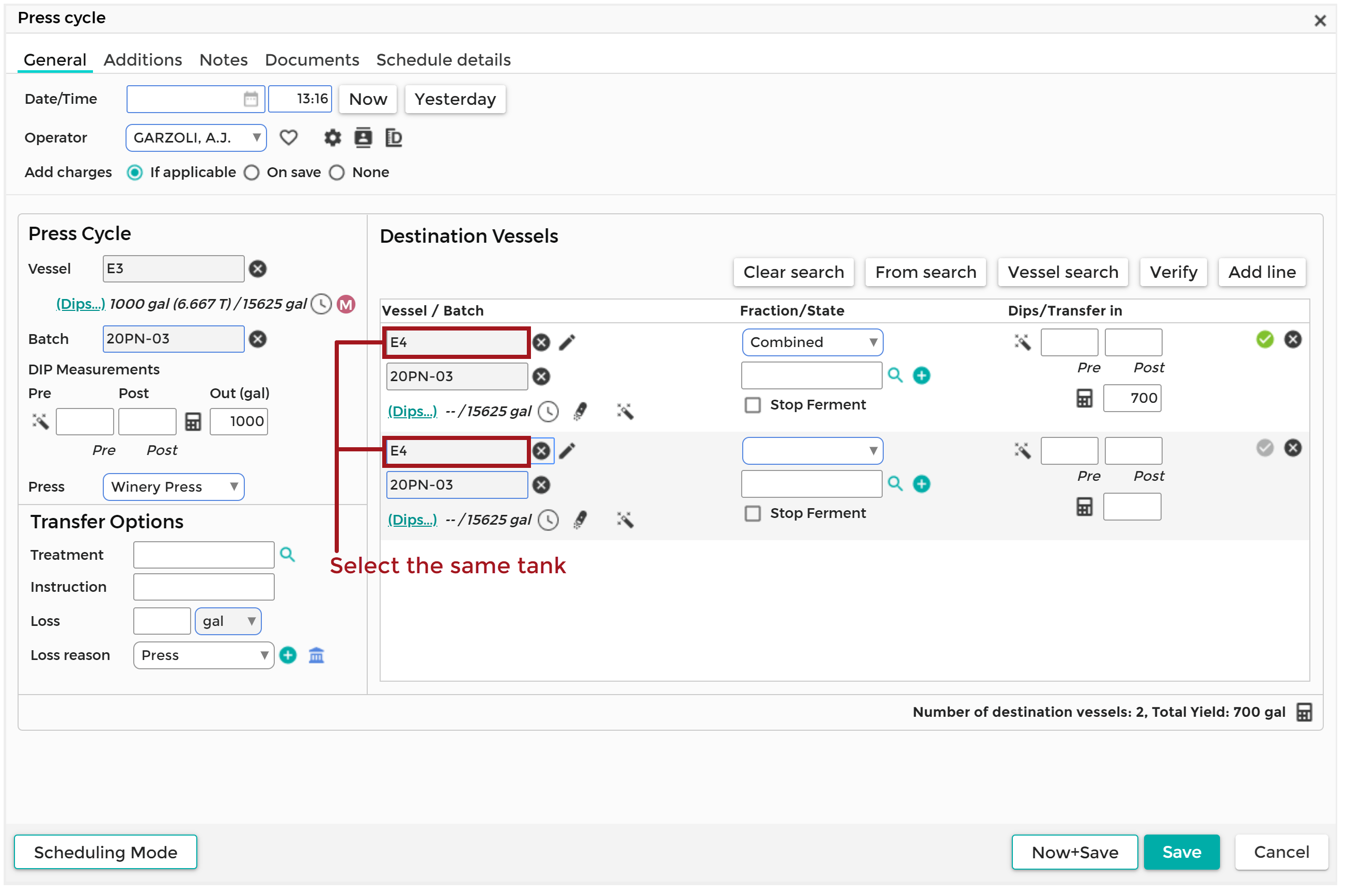Viewport: 1346px width, 896px height.
Task: Click the Instruction input field
Action: point(204,587)
